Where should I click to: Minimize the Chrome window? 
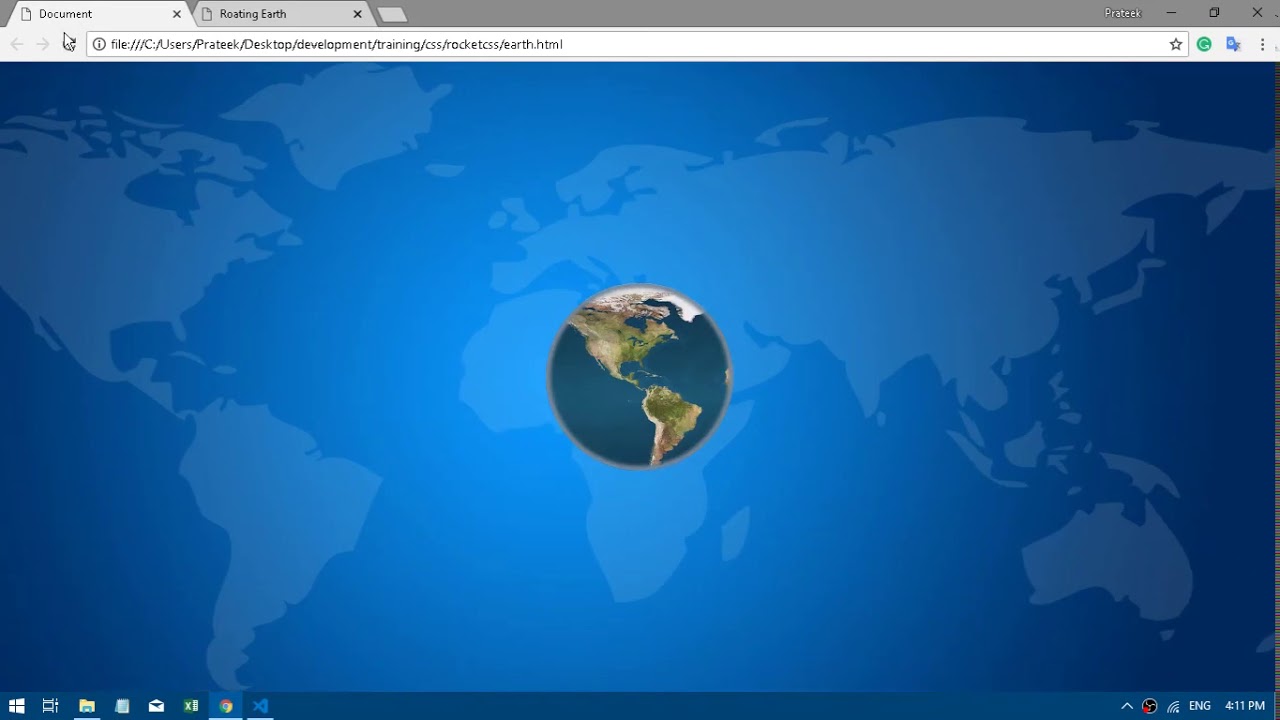tap(1171, 13)
